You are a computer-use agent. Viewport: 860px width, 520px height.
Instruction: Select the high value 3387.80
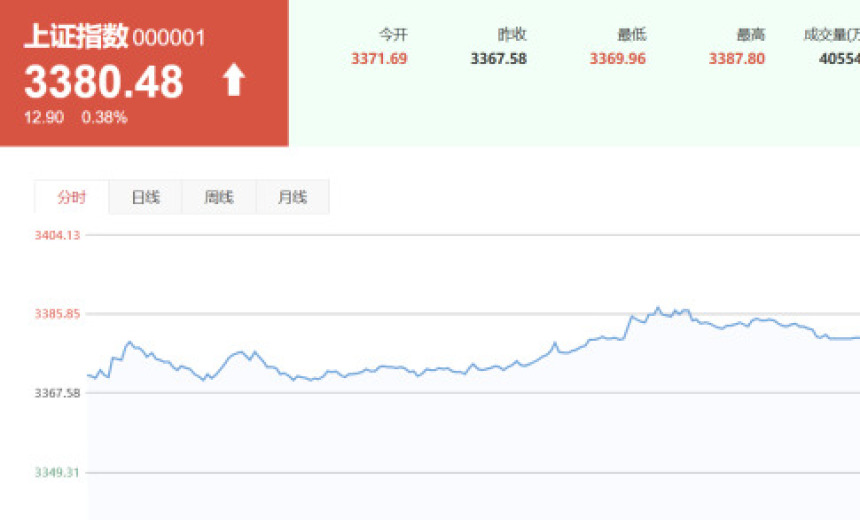(737, 59)
